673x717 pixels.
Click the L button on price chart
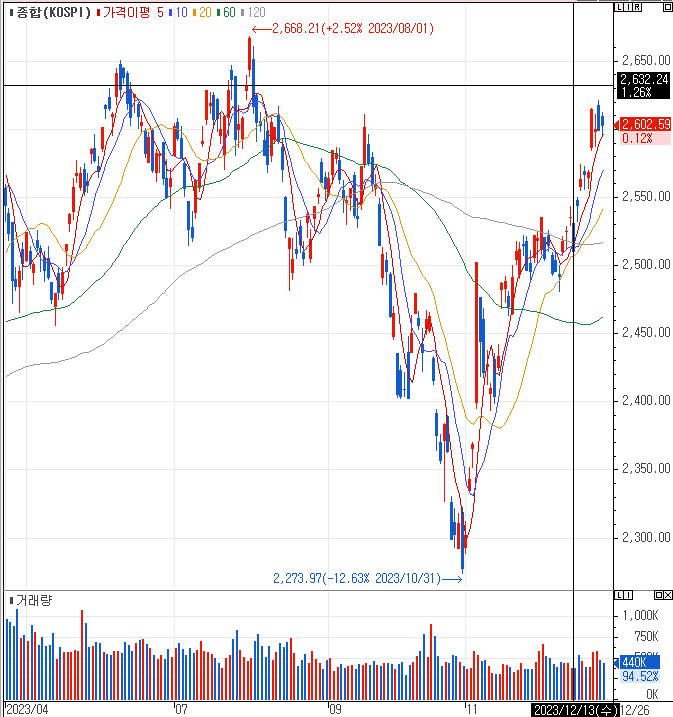point(619,7)
